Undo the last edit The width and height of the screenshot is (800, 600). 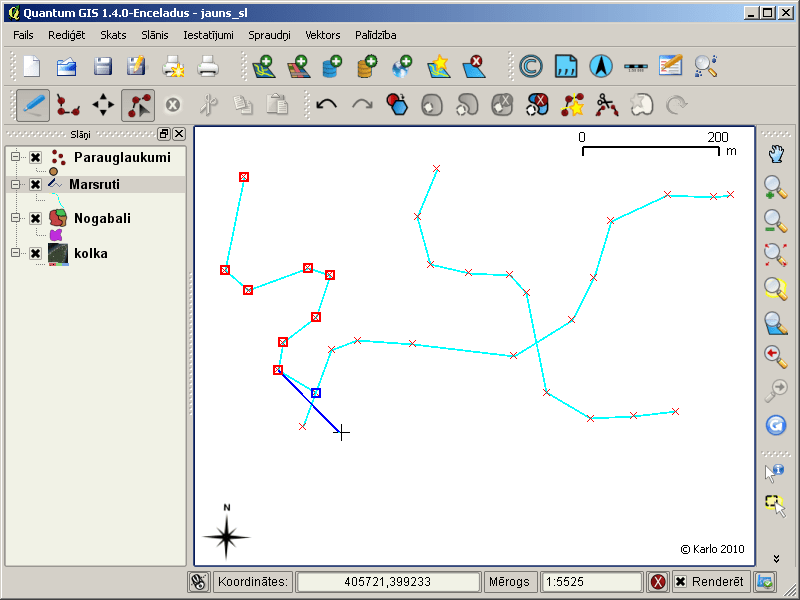pyautogui.click(x=327, y=106)
